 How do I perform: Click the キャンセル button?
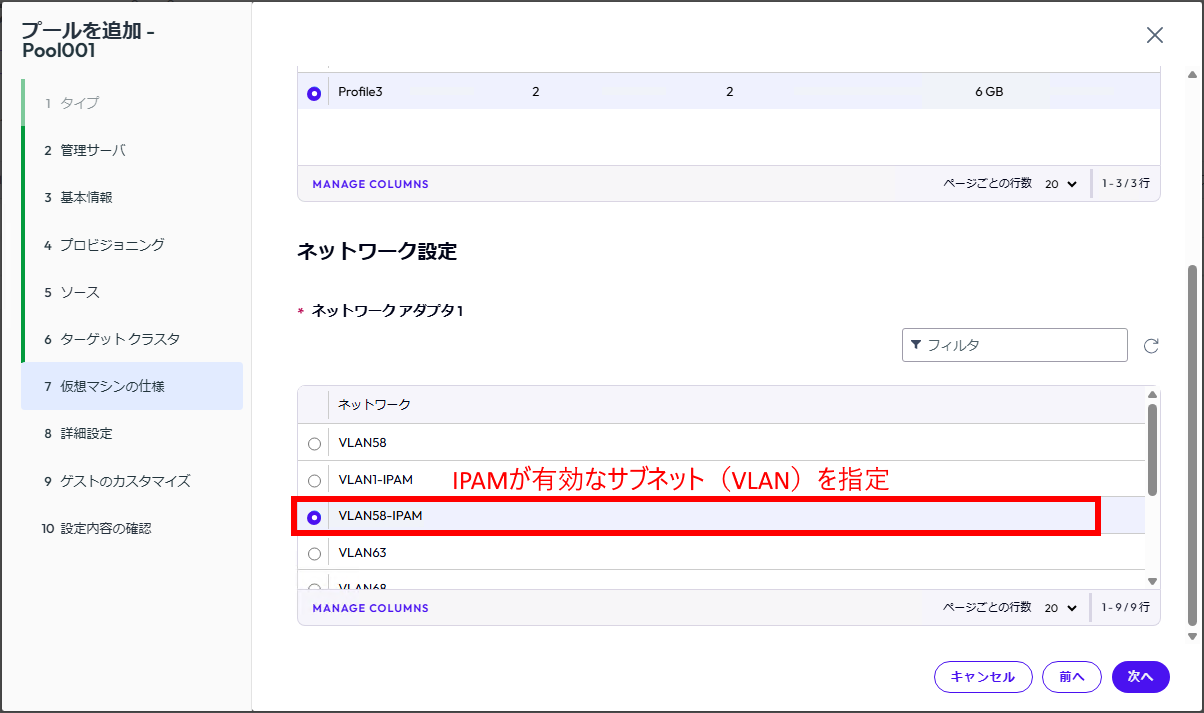982,677
